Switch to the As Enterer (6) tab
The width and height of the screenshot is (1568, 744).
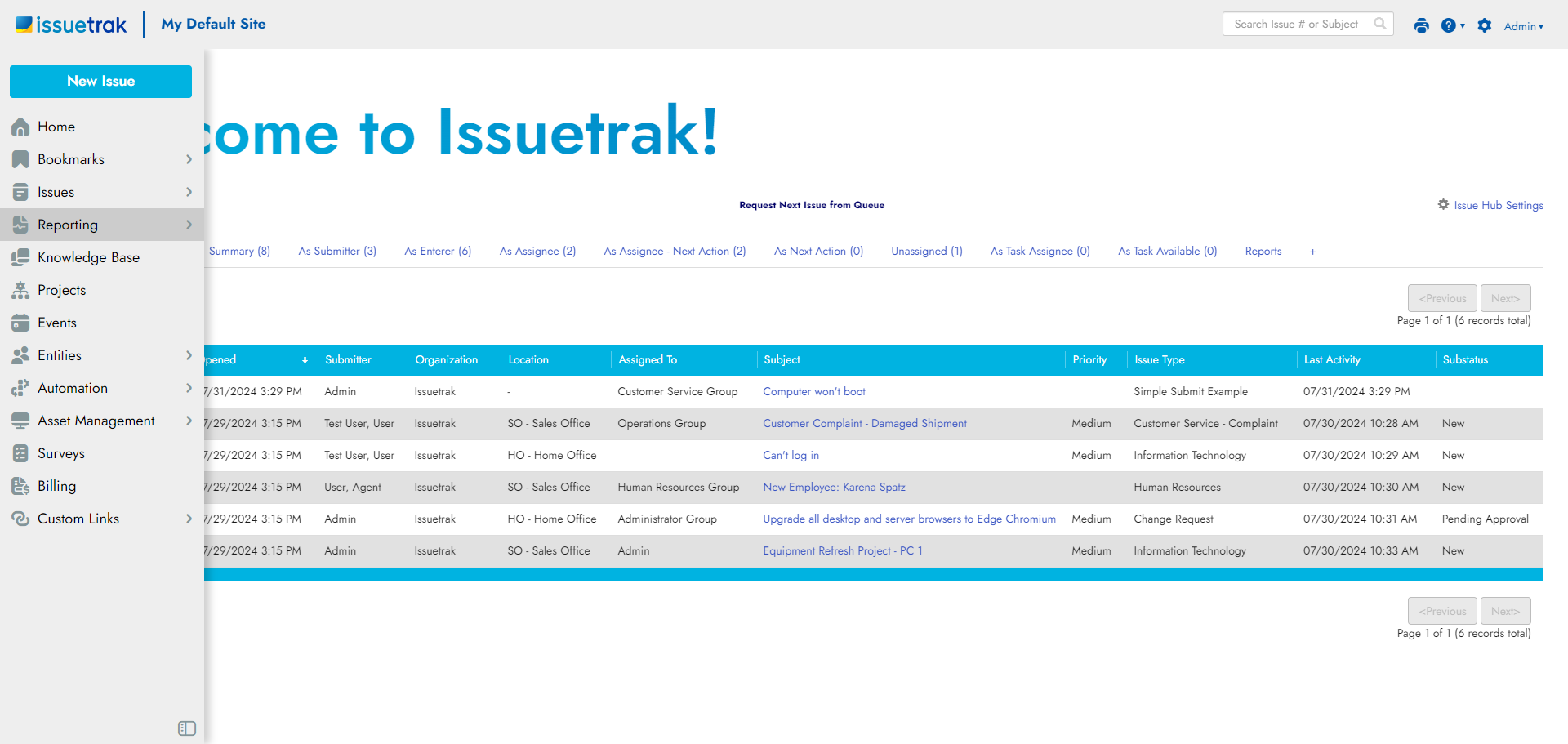pos(438,251)
